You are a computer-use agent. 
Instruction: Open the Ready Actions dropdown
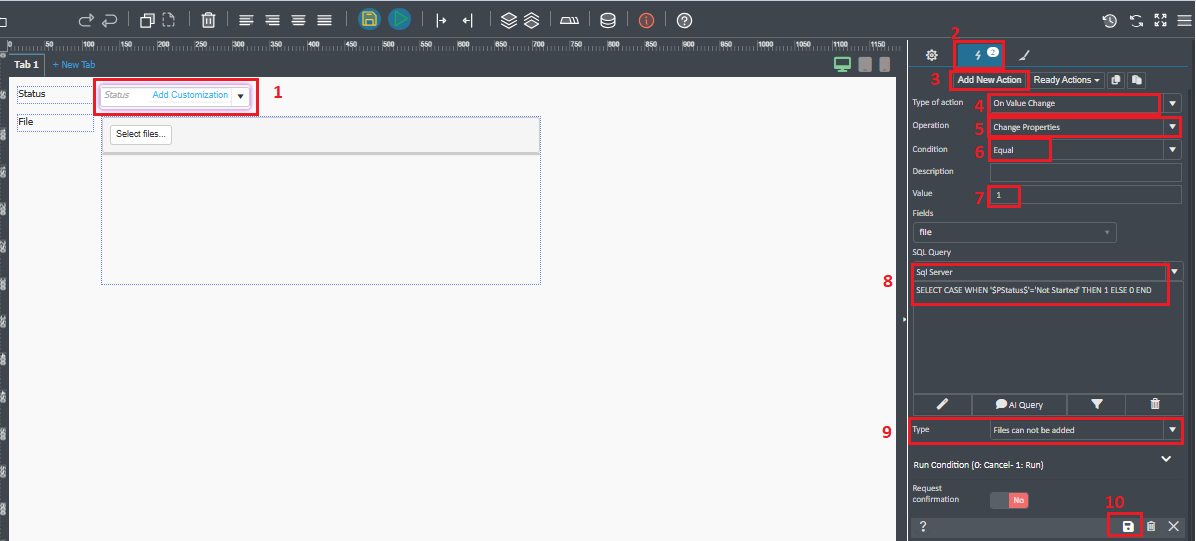click(x=1066, y=79)
